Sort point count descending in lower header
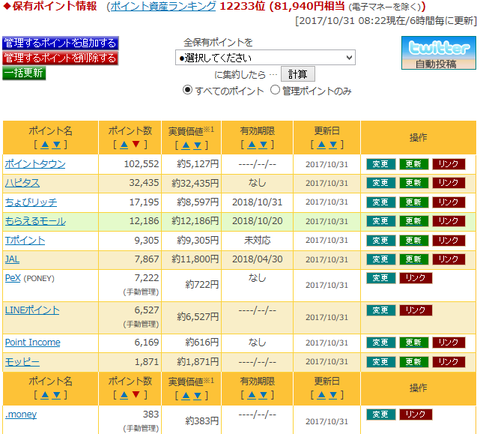This screenshot has height=434, width=480. (x=136, y=395)
